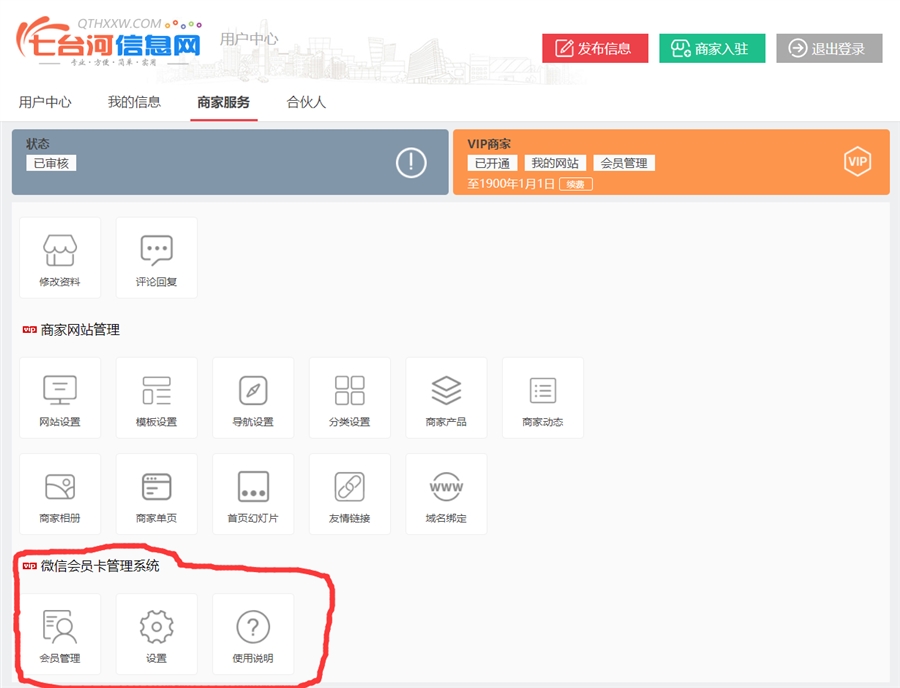This screenshot has height=688, width=900.
Task: Click the red 发布信息 button
Action: (x=595, y=48)
